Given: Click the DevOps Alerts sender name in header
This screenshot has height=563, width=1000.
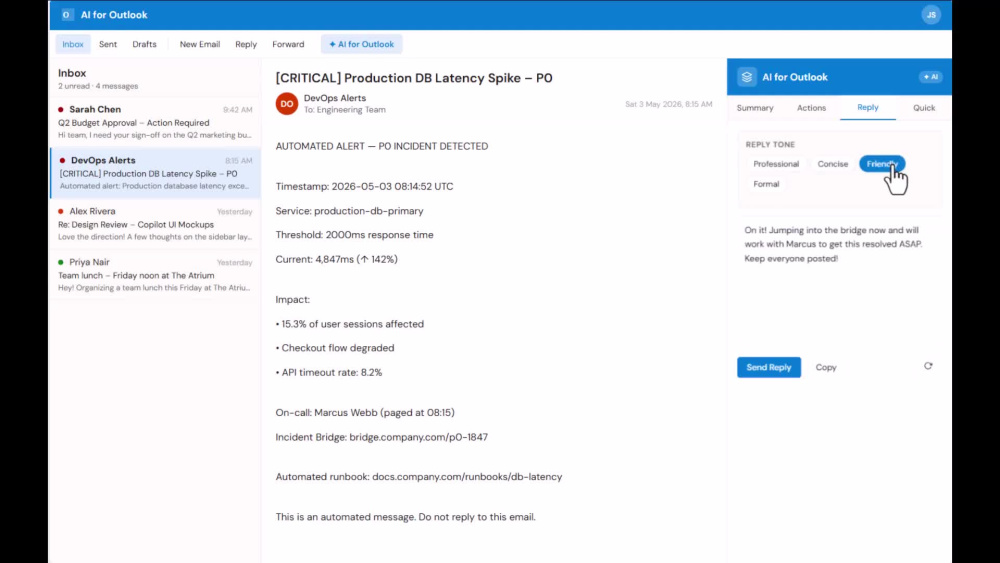Looking at the screenshot, I should 335,98.
